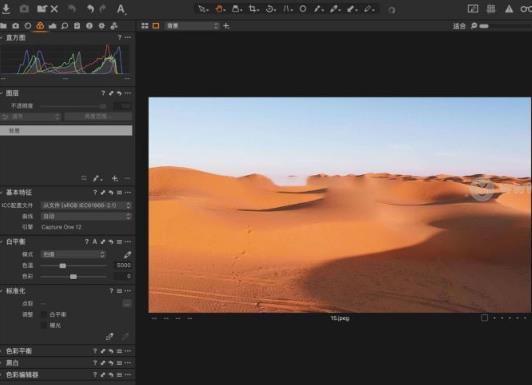Switch viewer to multi-image grid view

point(145,26)
